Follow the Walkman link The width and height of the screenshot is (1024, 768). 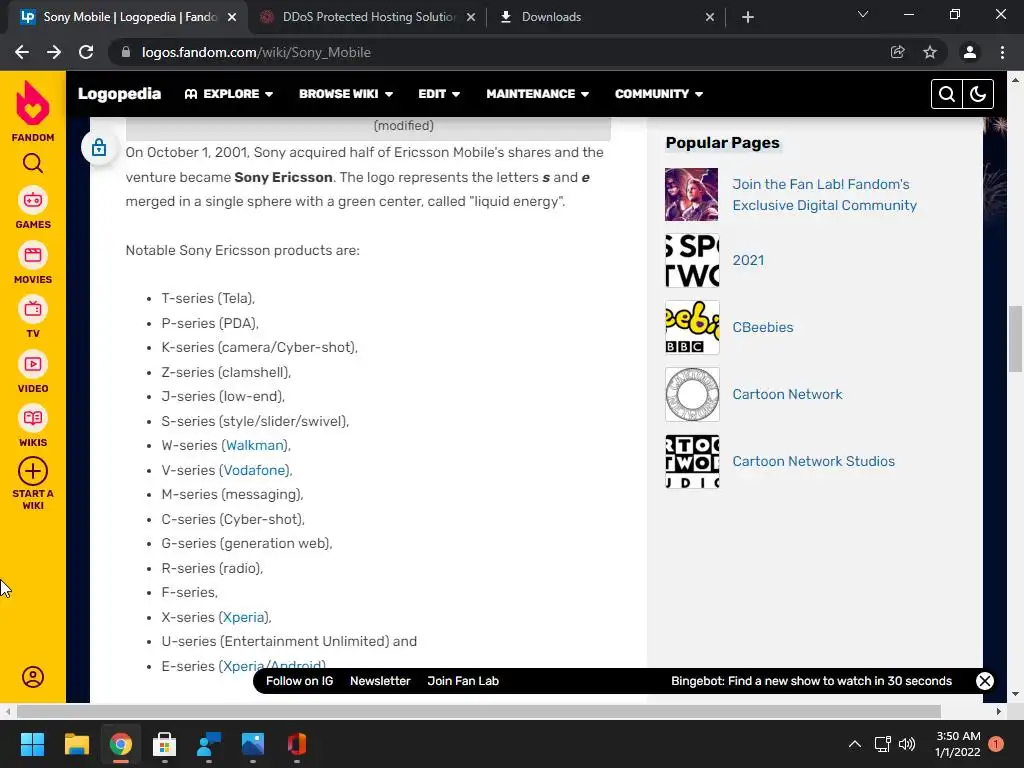[255, 445]
